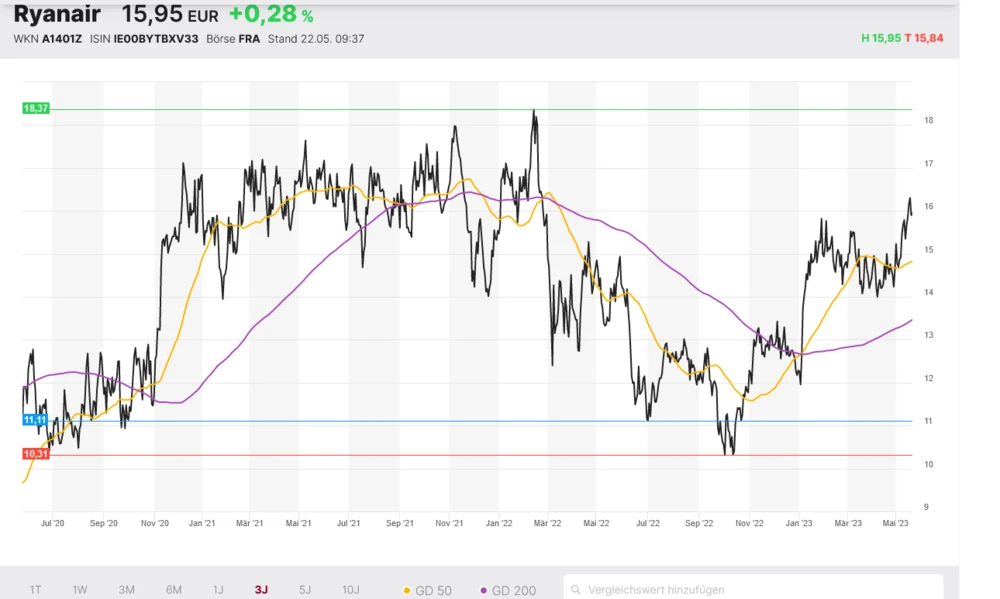This screenshot has height=599, width=1000.
Task: Select the active 3J time range
Action: tap(261, 590)
